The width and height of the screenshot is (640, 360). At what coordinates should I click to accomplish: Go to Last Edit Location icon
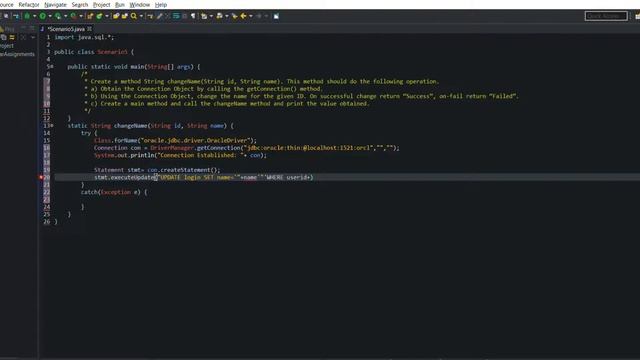click(x=235, y=16)
